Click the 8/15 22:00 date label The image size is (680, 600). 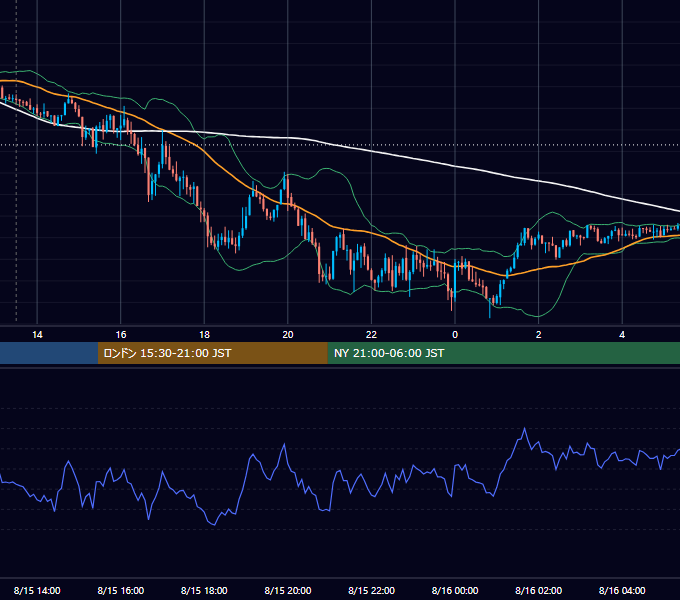[372, 590]
